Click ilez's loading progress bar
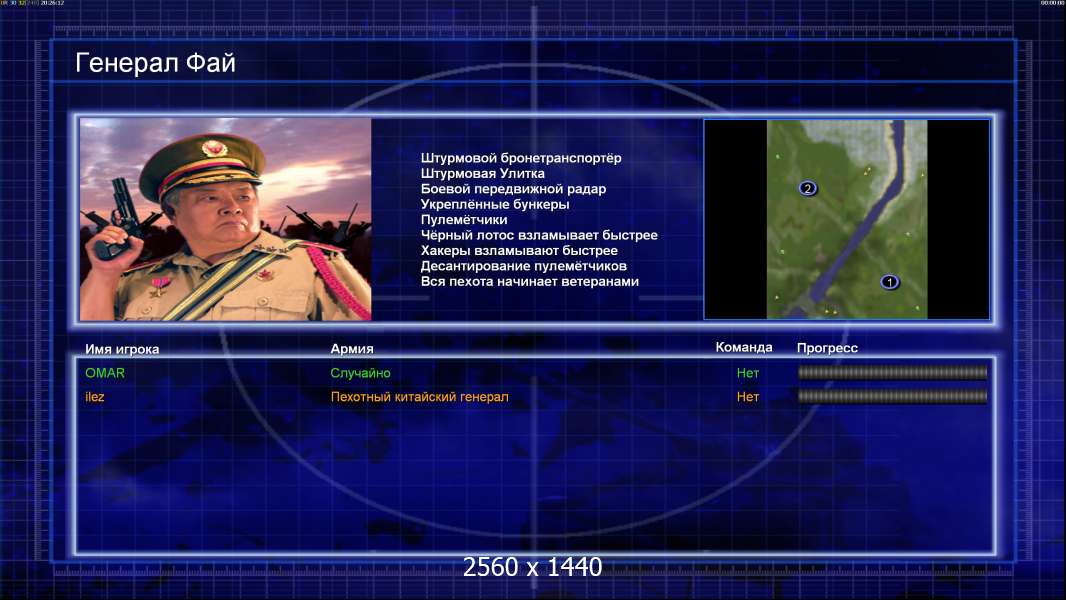Image resolution: width=1066 pixels, height=600 pixels. (x=893, y=396)
